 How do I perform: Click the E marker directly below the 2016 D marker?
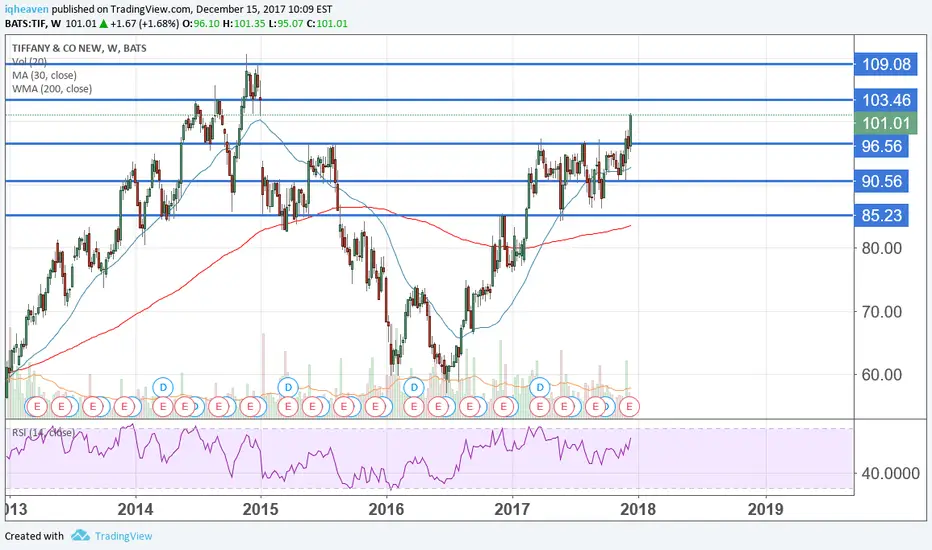point(414,407)
